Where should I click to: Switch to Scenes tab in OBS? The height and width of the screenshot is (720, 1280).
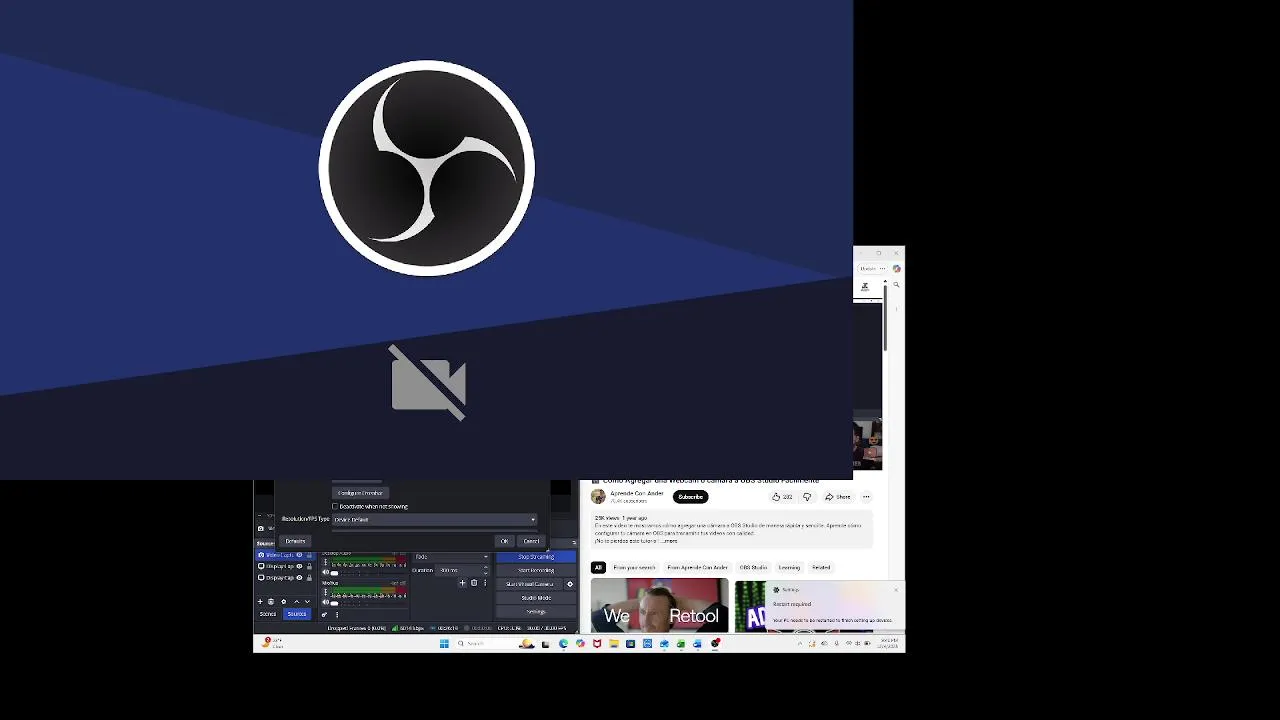tap(268, 614)
